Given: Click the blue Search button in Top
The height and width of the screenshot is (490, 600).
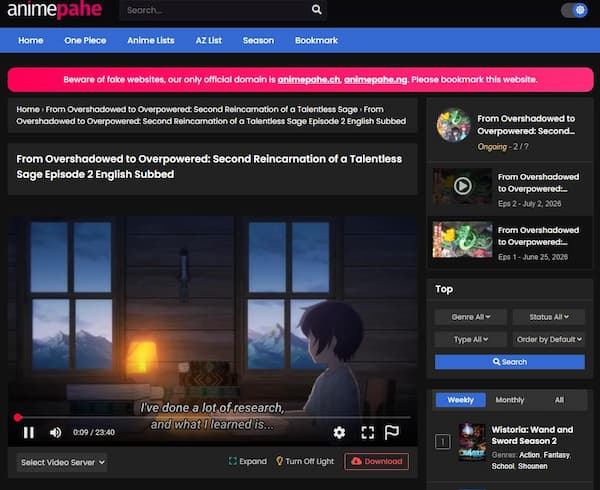Looking at the screenshot, I should pyautogui.click(x=510, y=362).
